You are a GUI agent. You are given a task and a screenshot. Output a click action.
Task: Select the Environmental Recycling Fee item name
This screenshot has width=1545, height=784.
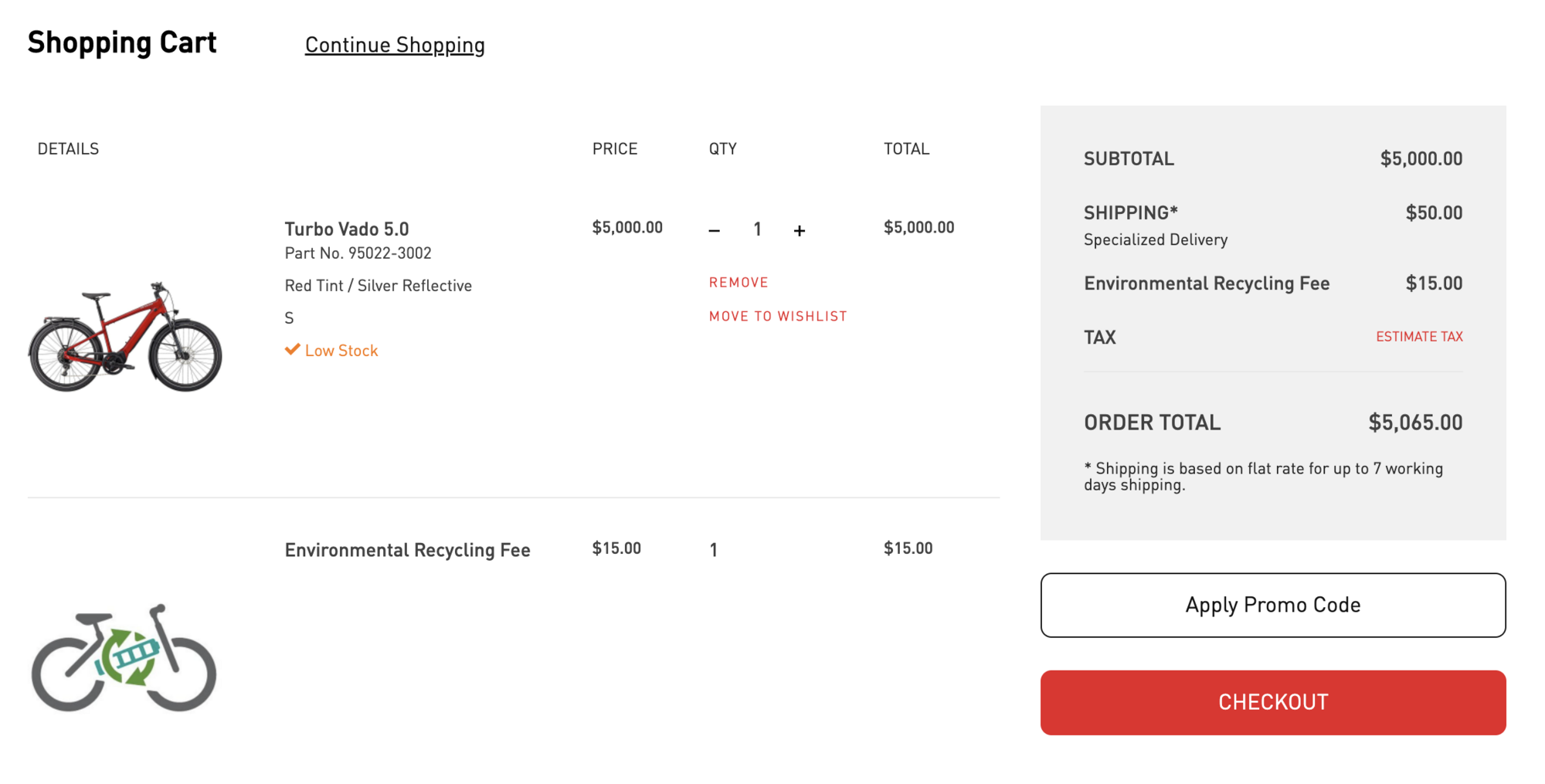point(407,550)
